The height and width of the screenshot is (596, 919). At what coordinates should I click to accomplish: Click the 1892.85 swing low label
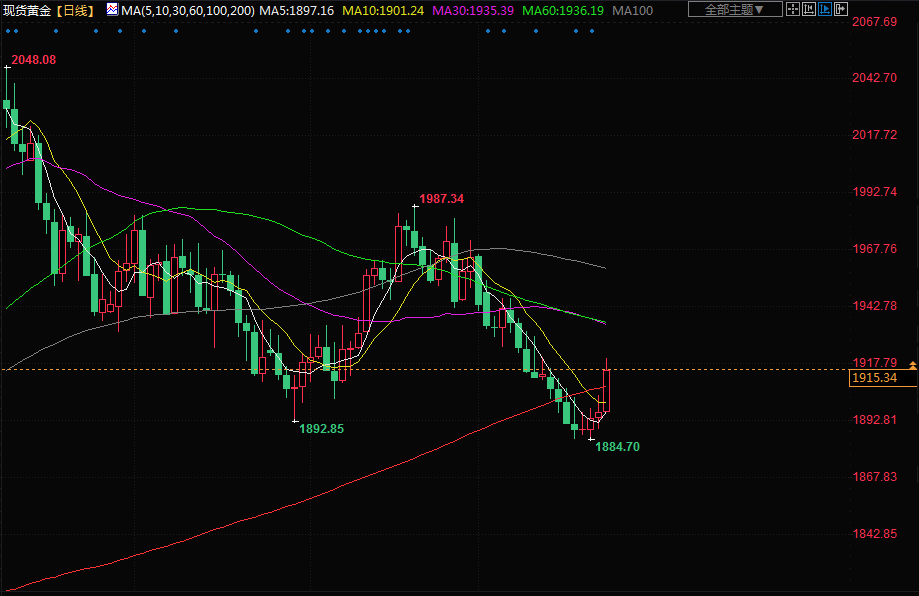321,428
